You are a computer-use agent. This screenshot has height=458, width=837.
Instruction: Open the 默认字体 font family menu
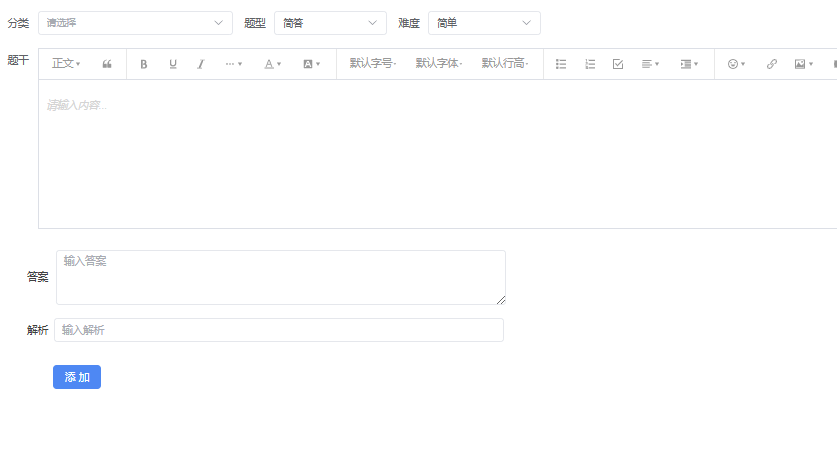(x=439, y=64)
